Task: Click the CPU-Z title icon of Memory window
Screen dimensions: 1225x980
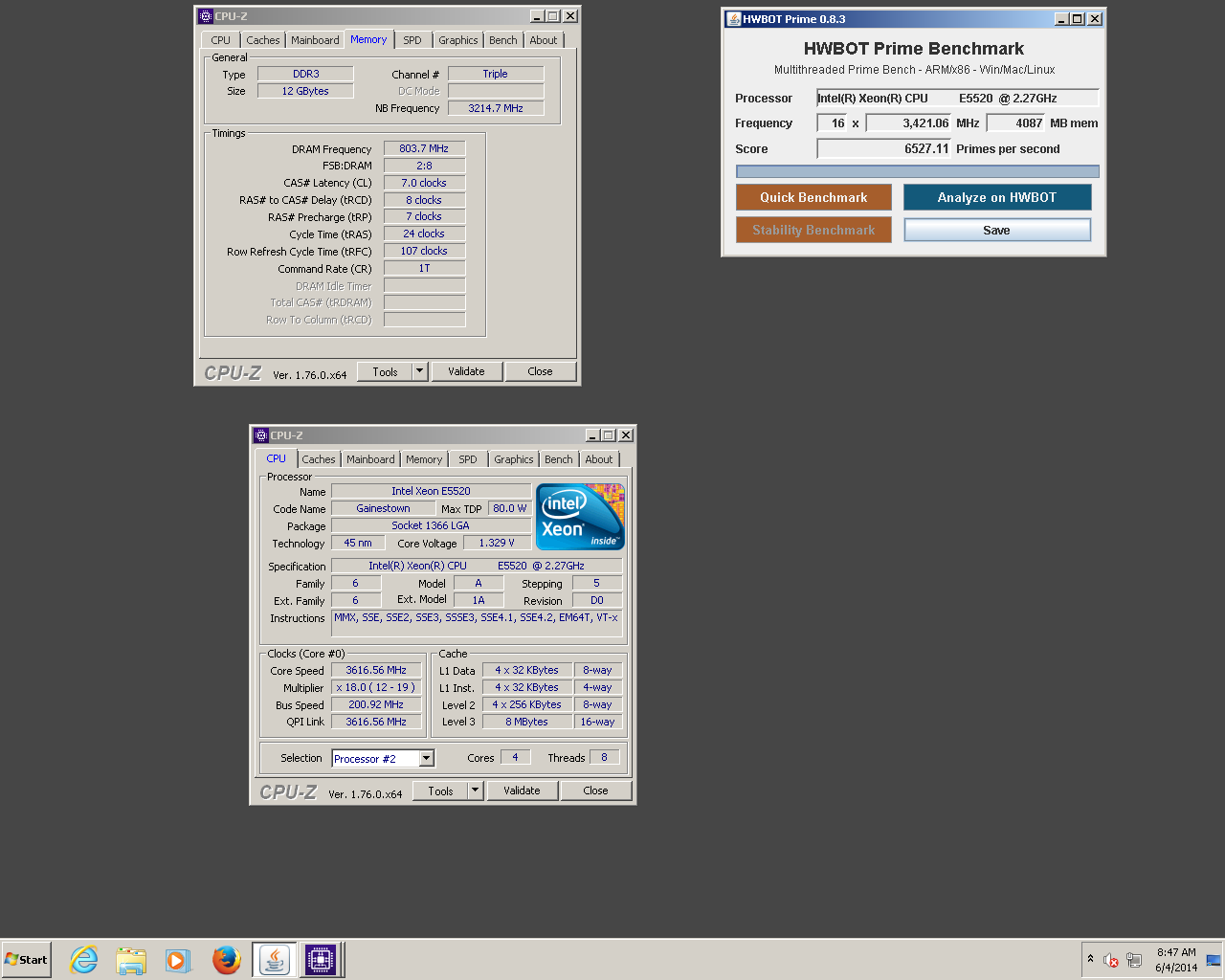Action: pyautogui.click(x=205, y=16)
